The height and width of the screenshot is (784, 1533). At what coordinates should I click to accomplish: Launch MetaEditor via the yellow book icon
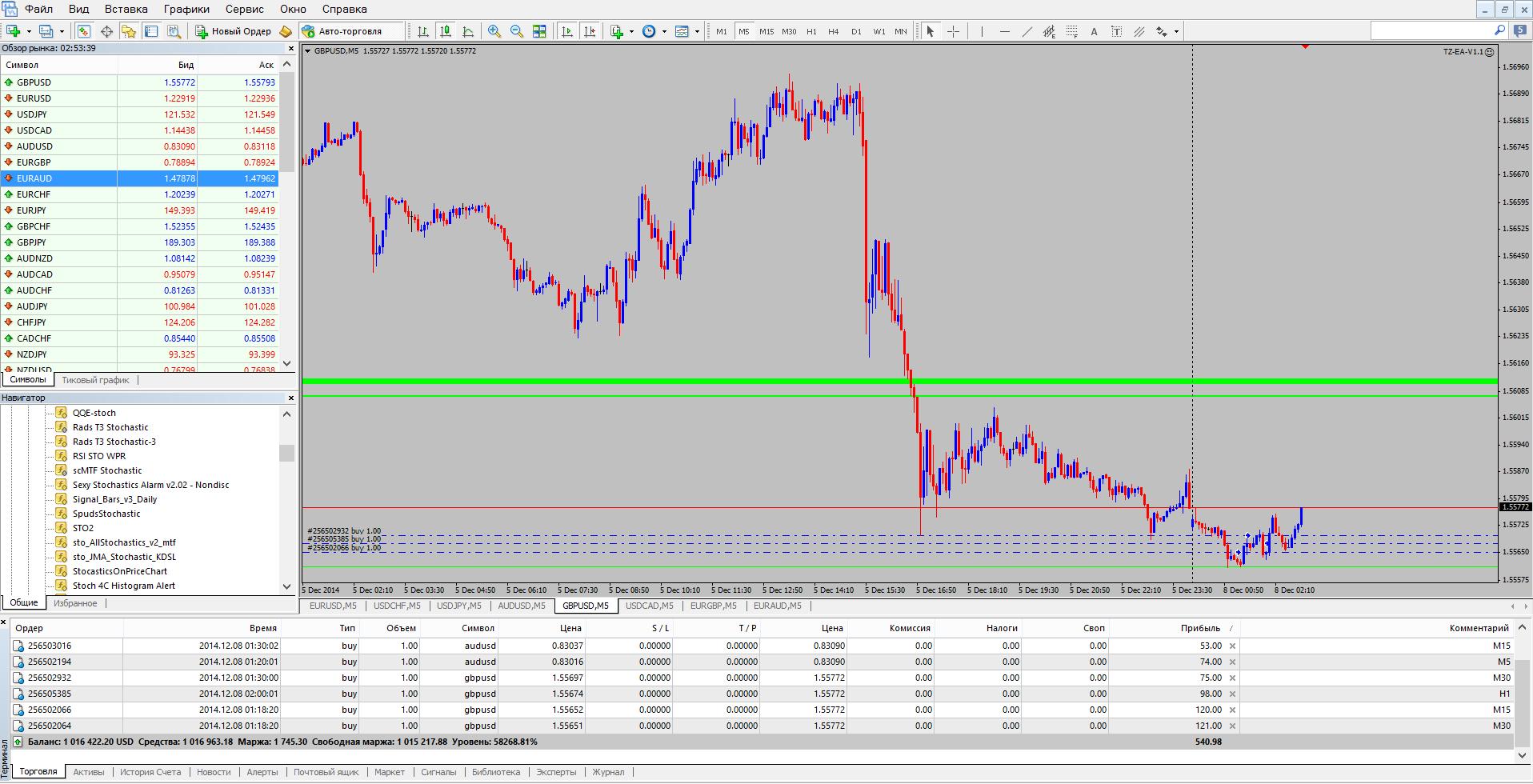click(x=286, y=31)
